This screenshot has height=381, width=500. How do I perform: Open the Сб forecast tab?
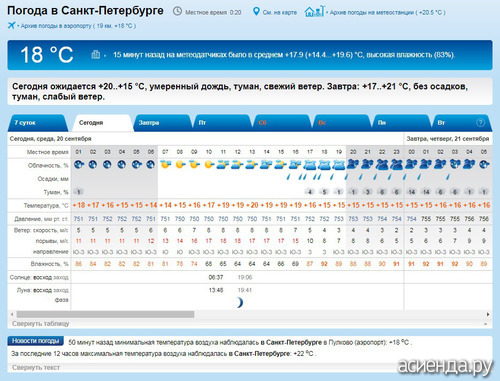click(x=282, y=123)
